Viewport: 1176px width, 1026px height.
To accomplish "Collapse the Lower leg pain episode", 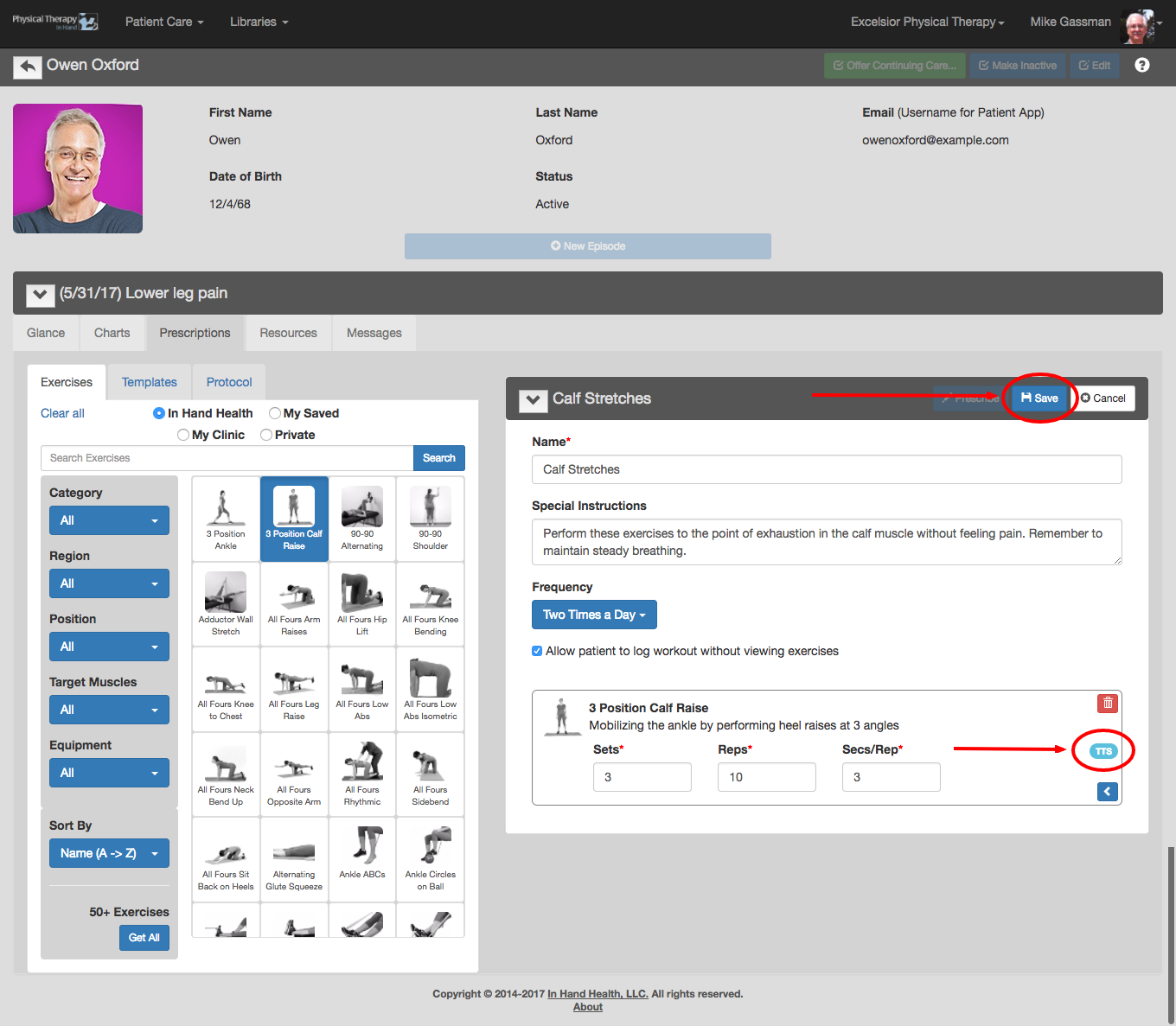I will [x=40, y=295].
